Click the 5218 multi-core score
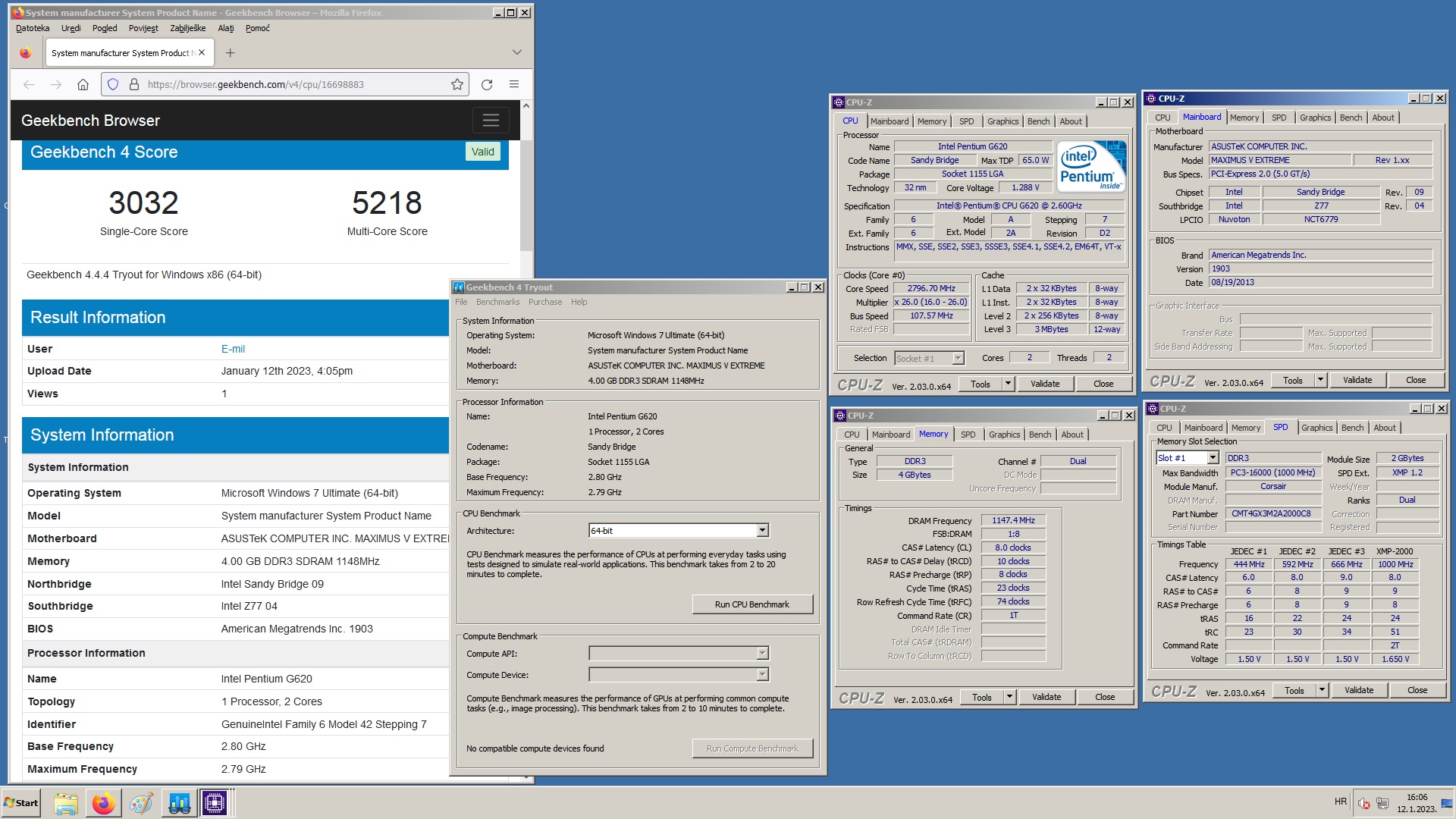 tap(387, 202)
